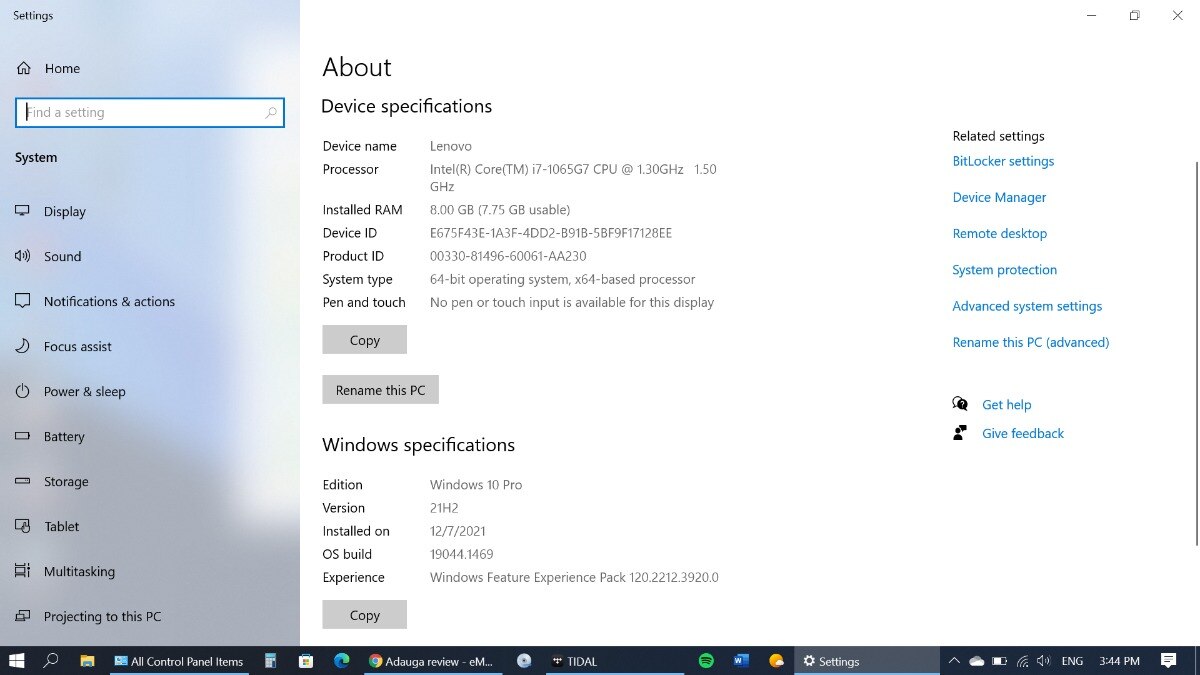Click the volume icon in the system tray
The image size is (1200, 675).
[x=1043, y=661]
